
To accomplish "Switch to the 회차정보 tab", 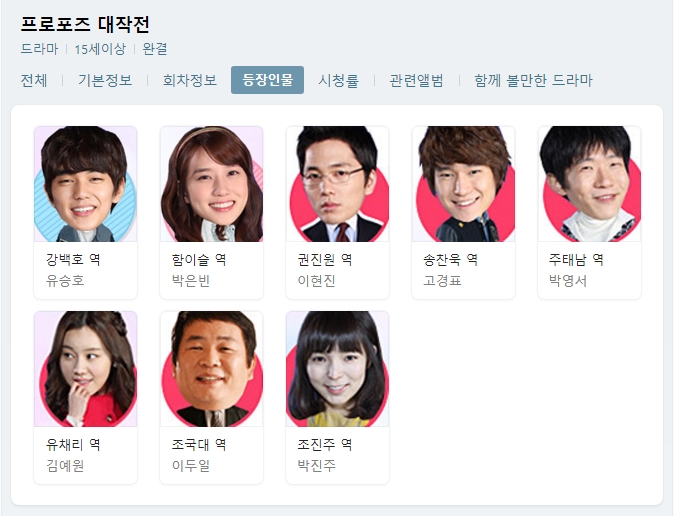I will coord(190,80).
